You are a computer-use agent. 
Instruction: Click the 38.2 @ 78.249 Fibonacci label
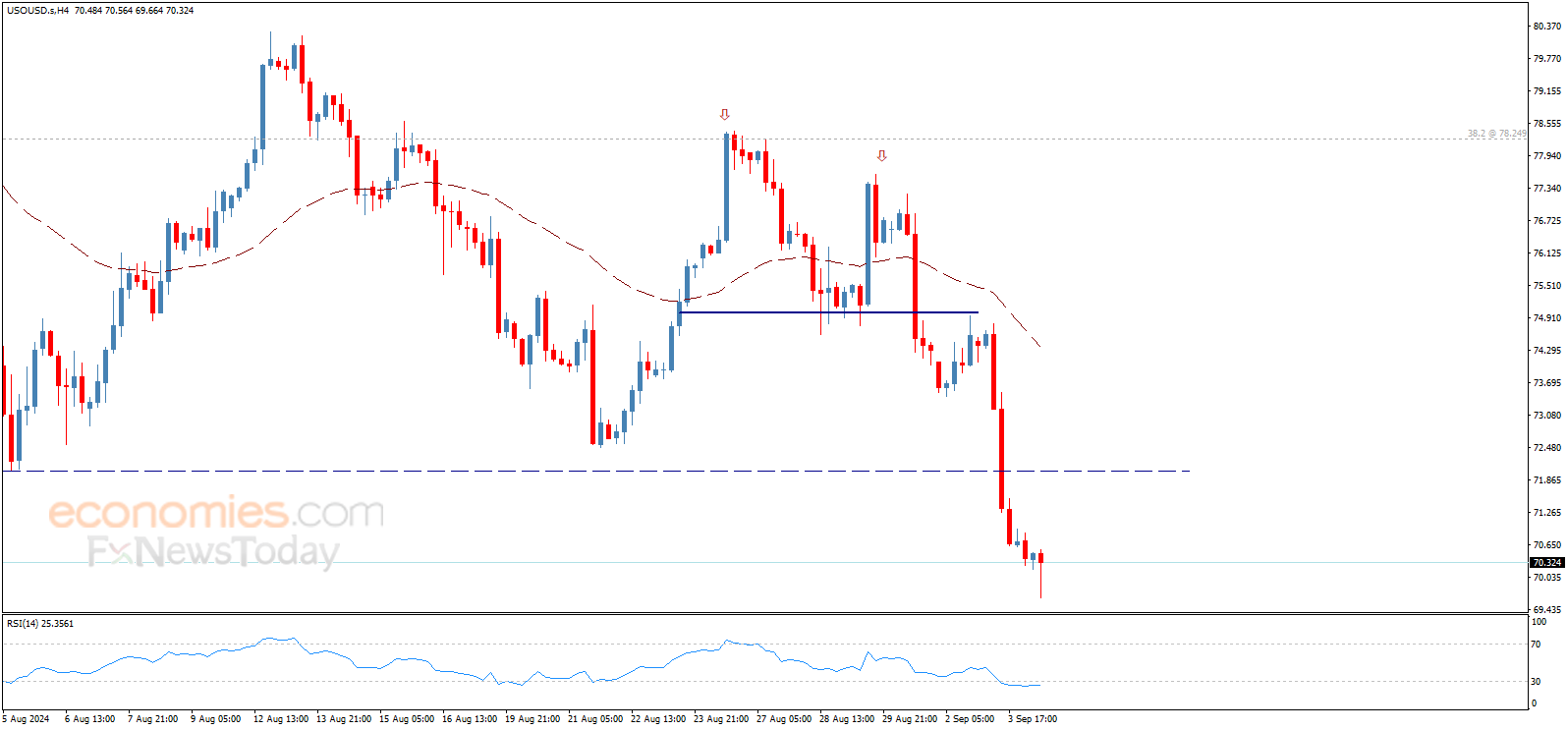(x=1497, y=134)
